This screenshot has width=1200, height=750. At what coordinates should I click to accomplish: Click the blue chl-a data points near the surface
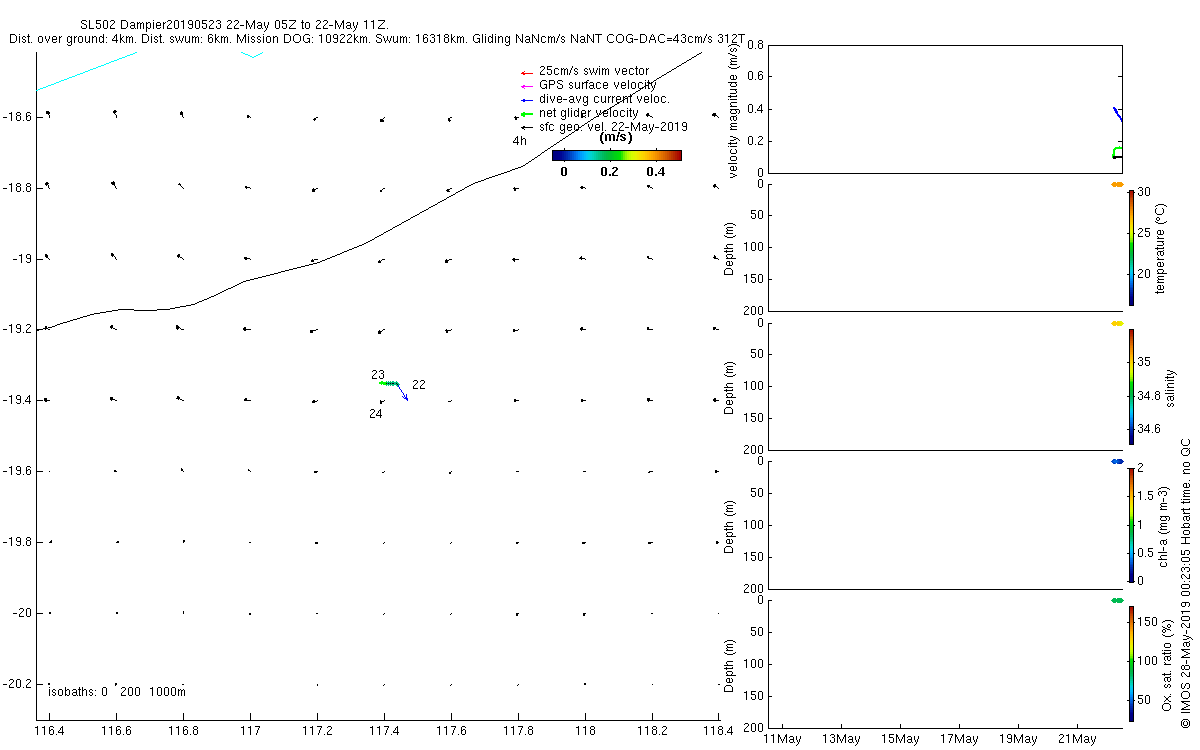click(1117, 461)
